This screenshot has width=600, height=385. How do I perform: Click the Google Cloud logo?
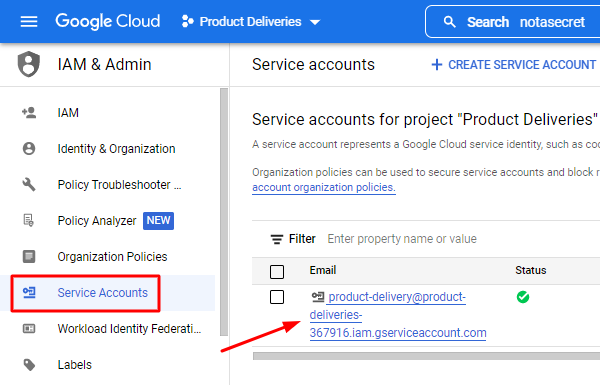[x=108, y=21]
